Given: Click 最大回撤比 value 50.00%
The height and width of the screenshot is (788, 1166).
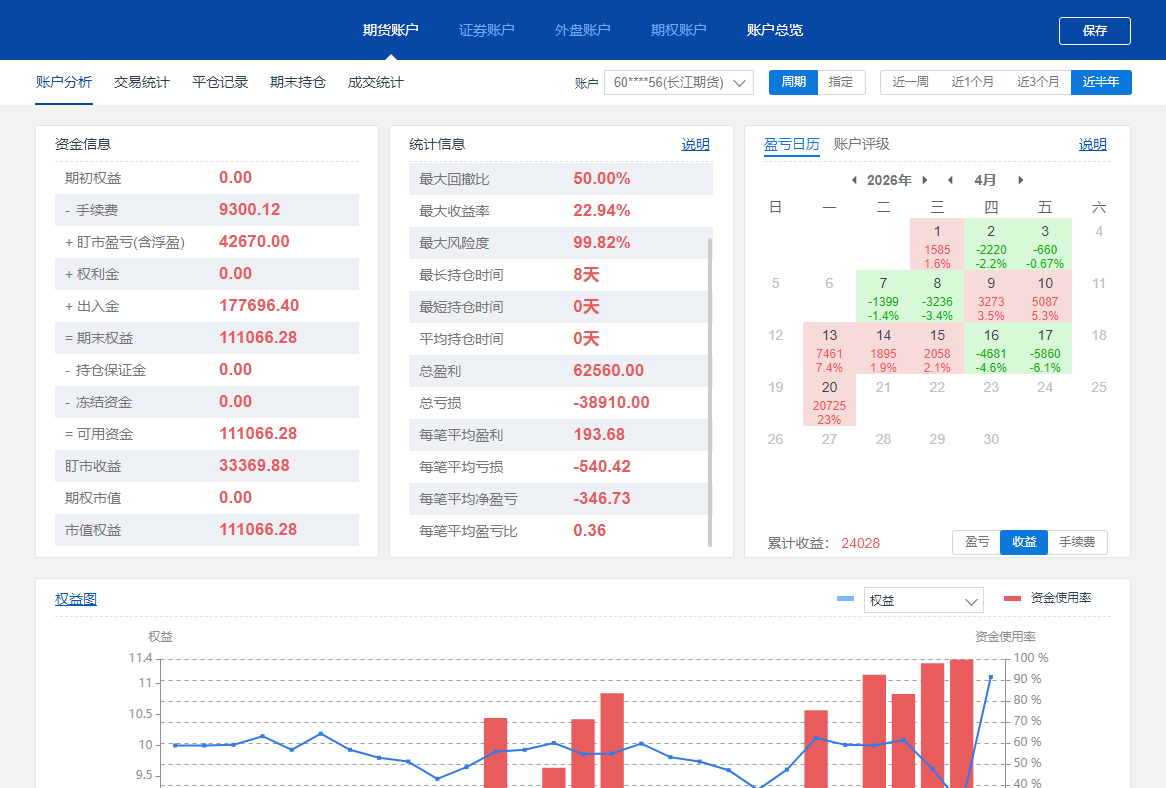Looking at the screenshot, I should coord(602,178).
